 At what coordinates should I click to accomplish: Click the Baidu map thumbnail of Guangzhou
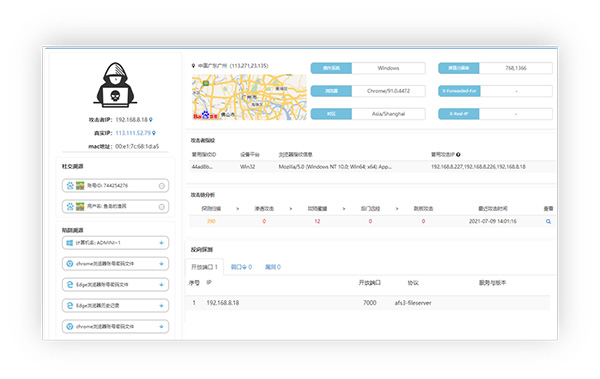coord(249,97)
